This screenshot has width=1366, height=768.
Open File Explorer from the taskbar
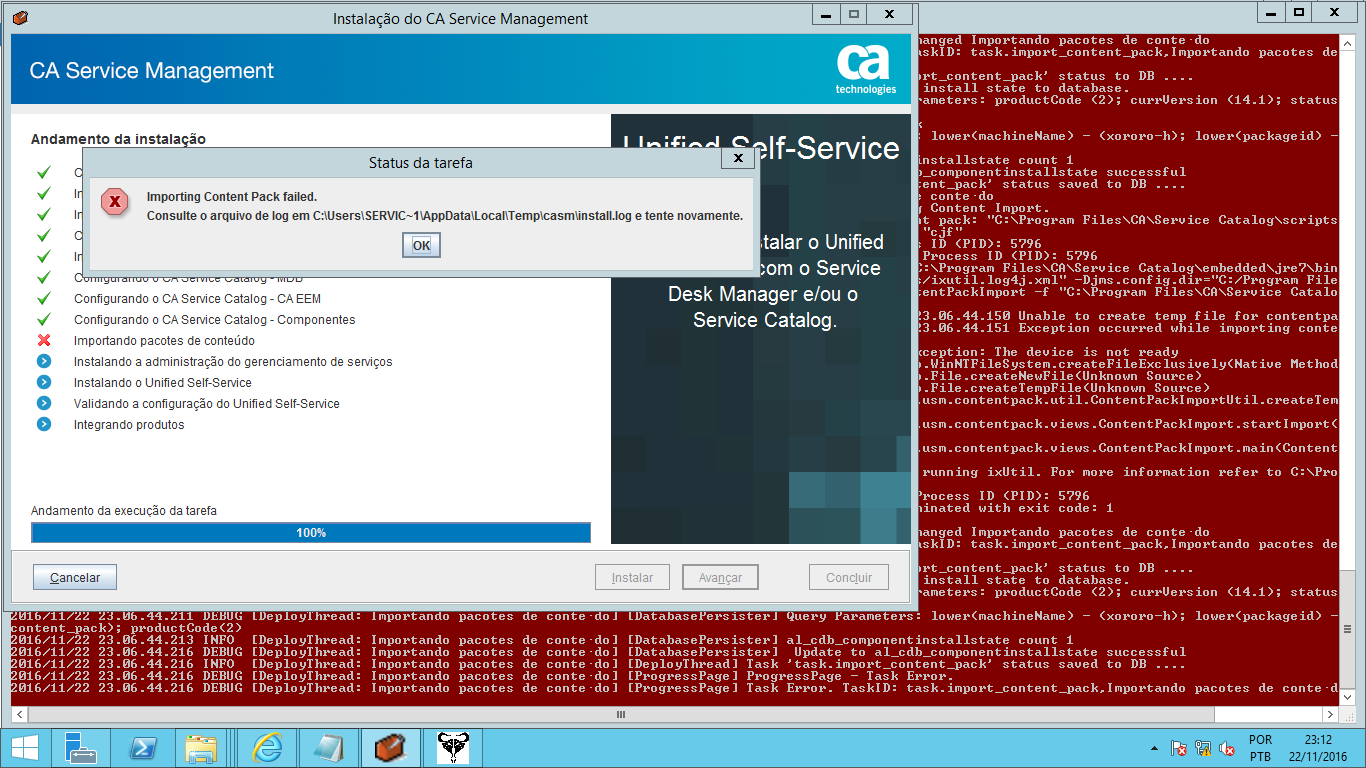click(202, 747)
